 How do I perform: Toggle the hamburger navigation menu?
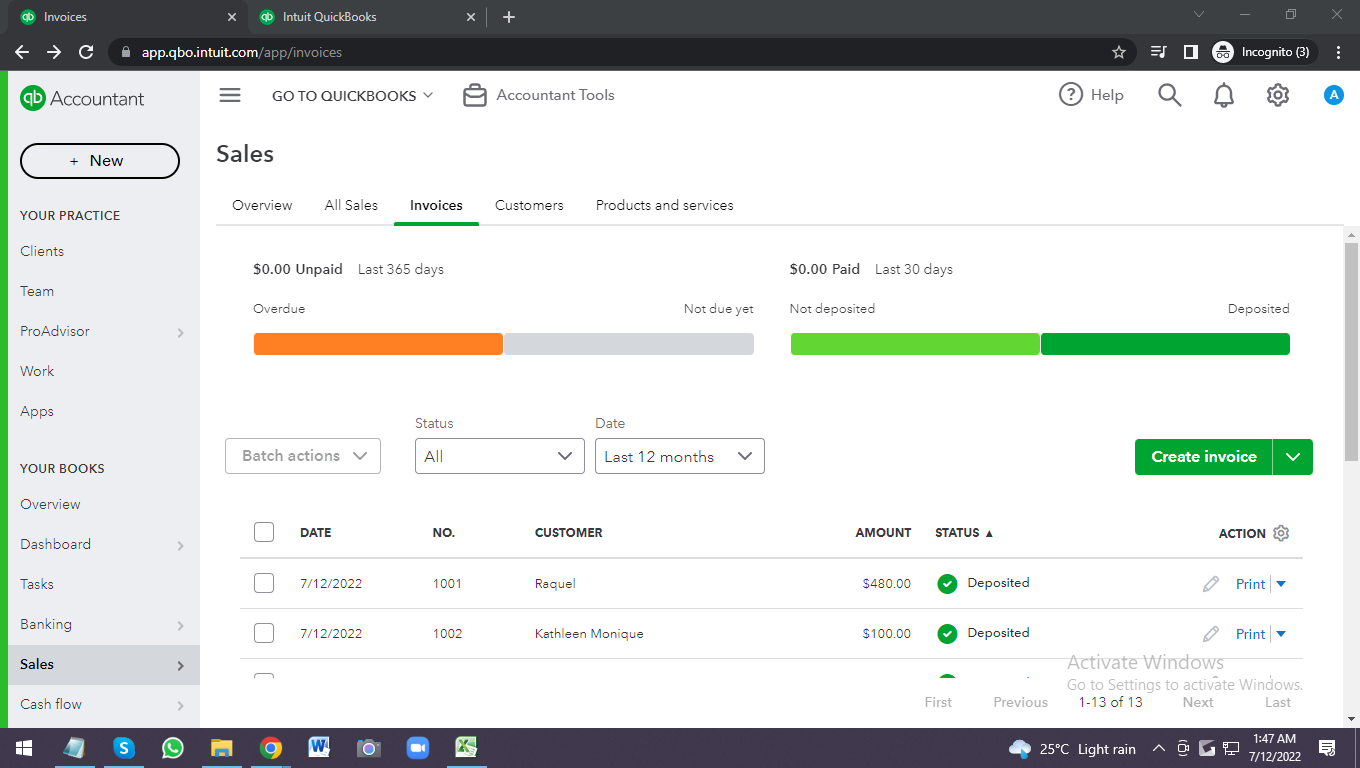[230, 95]
